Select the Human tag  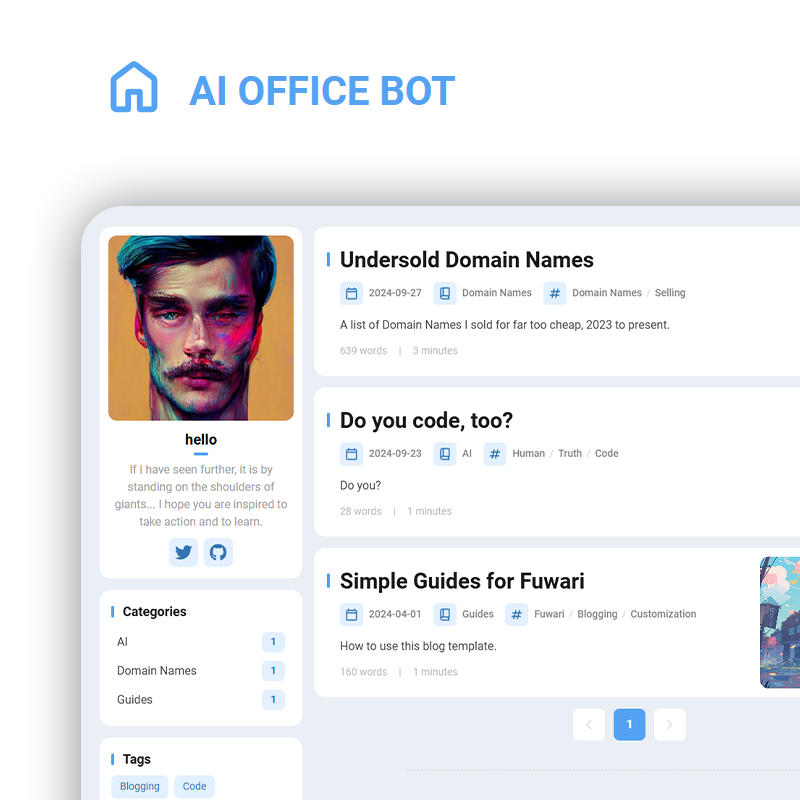(529, 454)
